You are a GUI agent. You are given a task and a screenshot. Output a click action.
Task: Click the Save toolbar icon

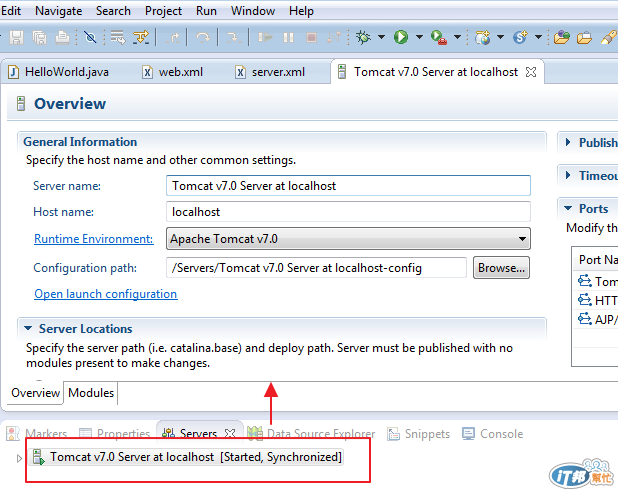(16, 37)
